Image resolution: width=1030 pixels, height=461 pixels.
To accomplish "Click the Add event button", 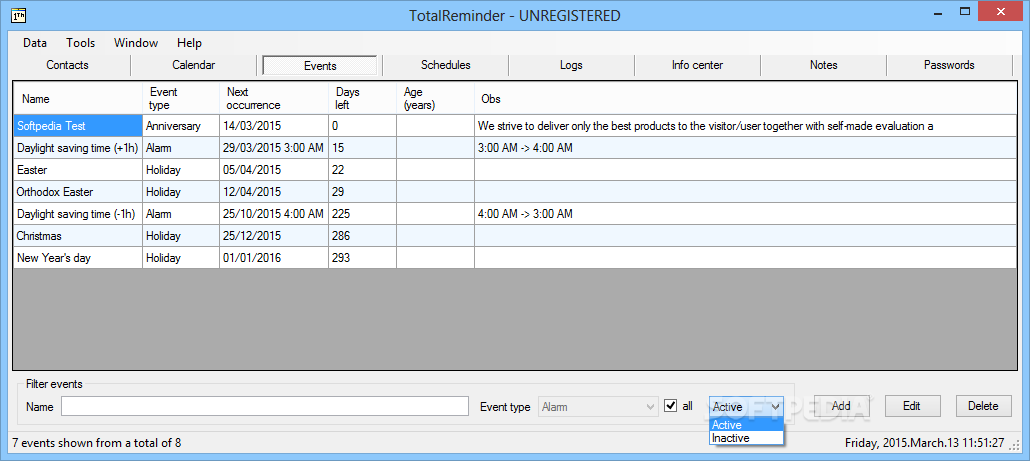I will pyautogui.click(x=841, y=406).
